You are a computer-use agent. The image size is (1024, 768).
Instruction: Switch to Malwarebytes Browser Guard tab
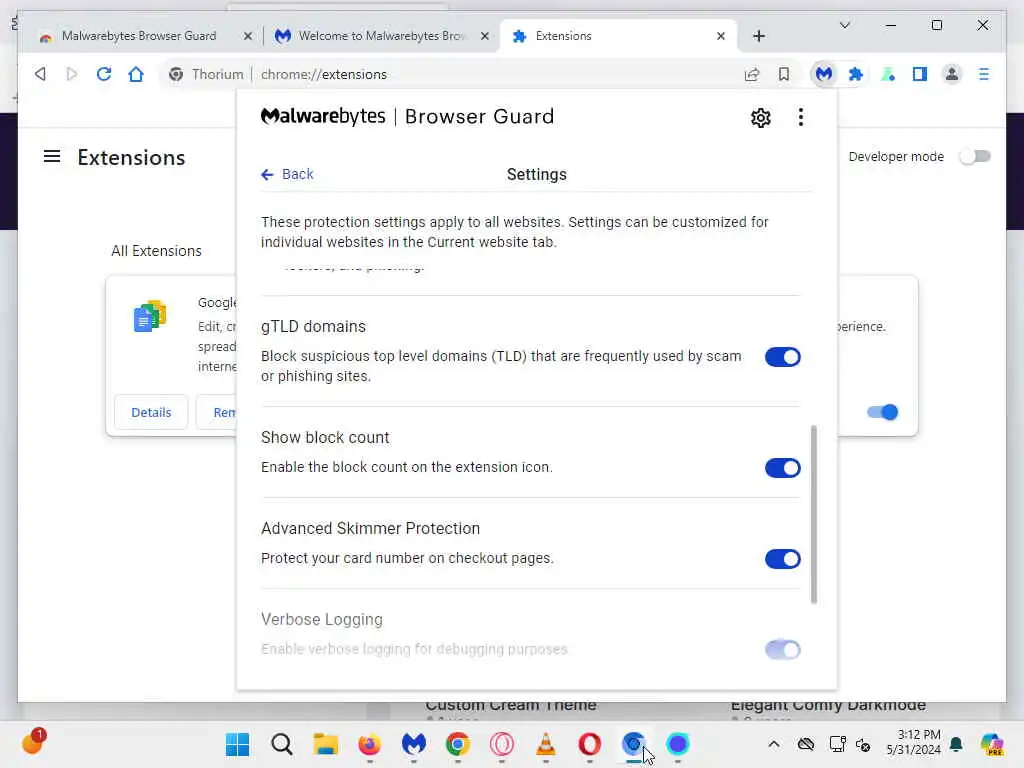139,36
